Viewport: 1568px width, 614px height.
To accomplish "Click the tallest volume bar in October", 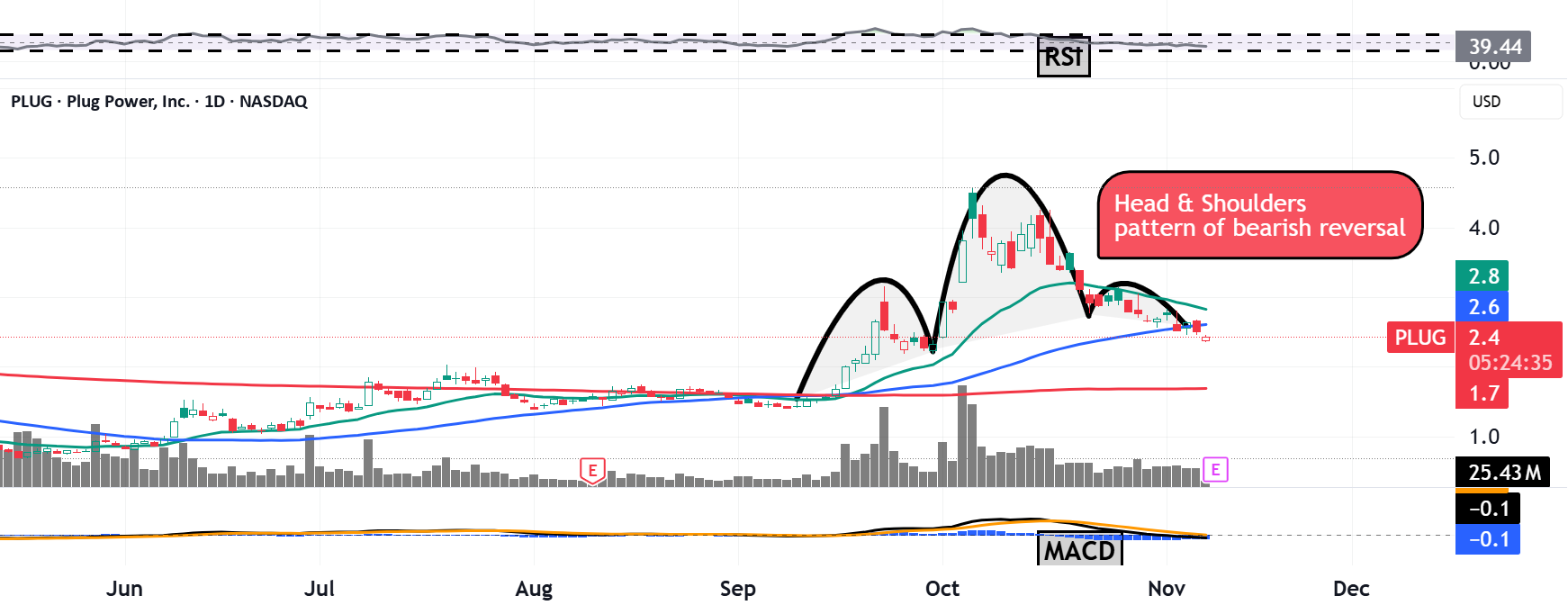I will (962, 436).
